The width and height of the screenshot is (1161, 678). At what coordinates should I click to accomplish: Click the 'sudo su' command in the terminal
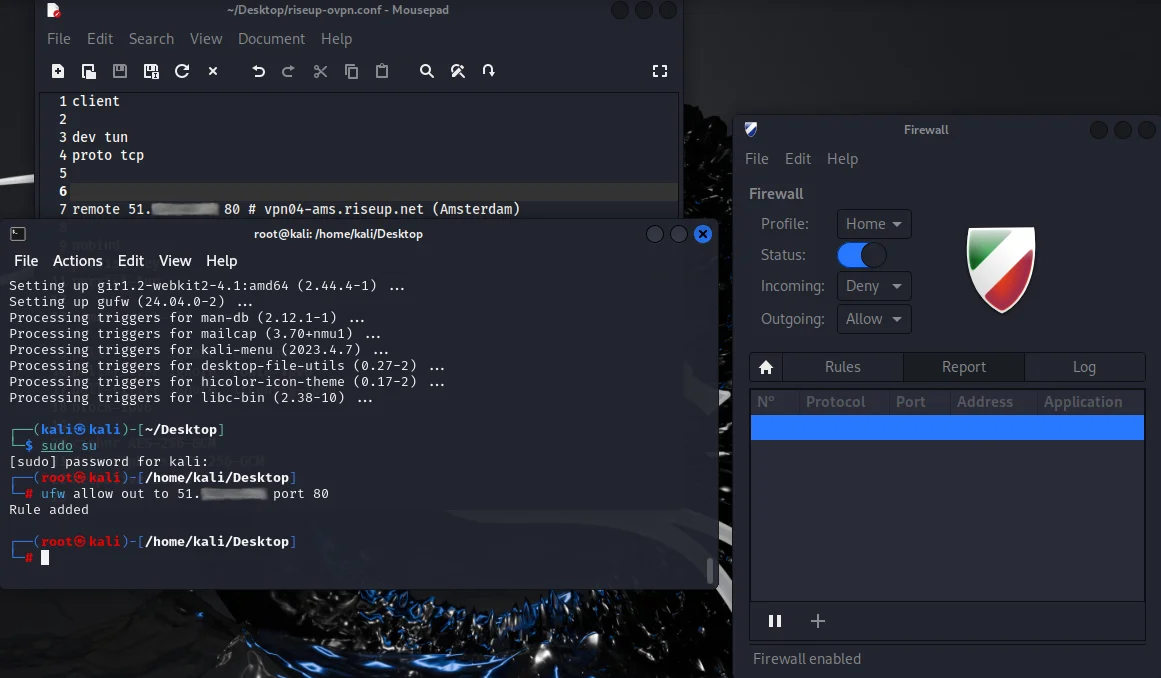point(69,446)
